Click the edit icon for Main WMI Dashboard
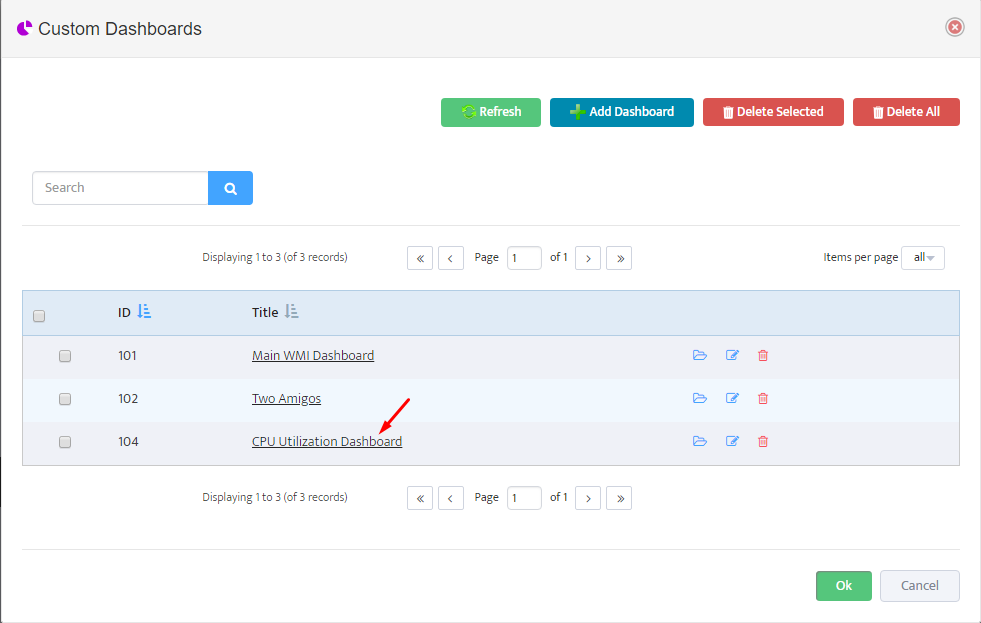Image resolution: width=981 pixels, height=623 pixels. click(732, 355)
